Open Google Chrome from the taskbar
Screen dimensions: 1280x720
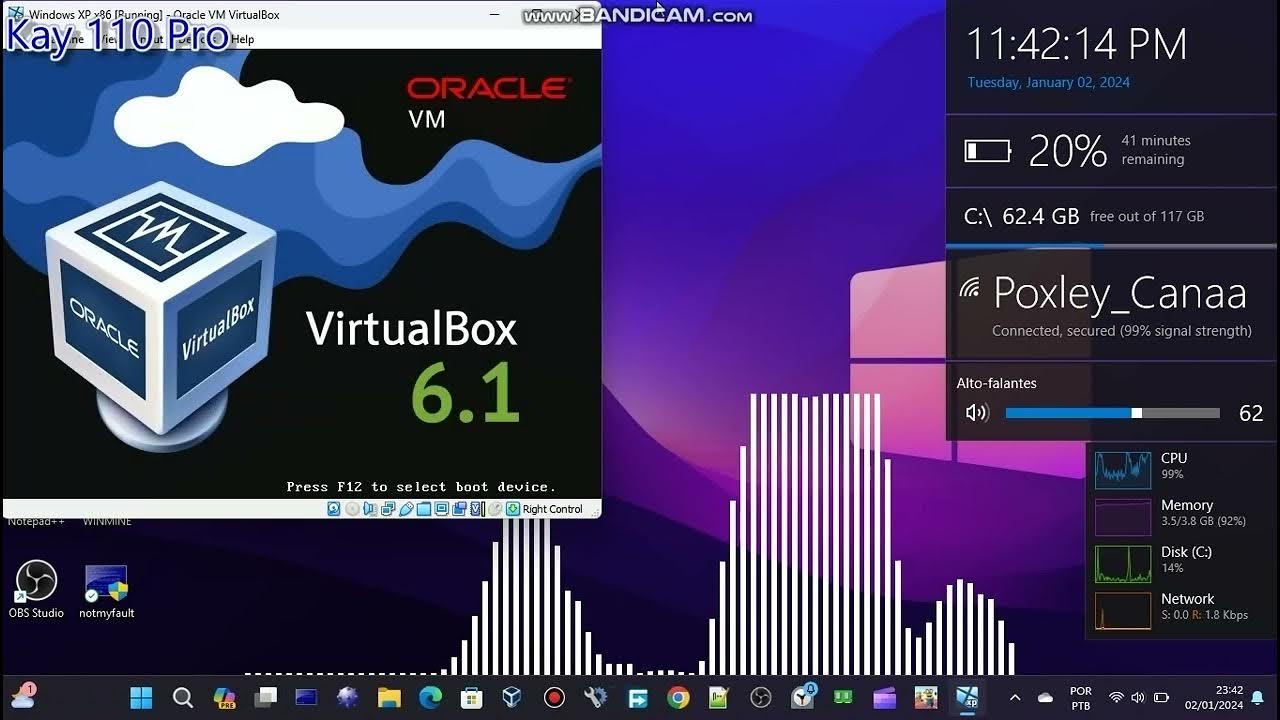tap(678, 697)
